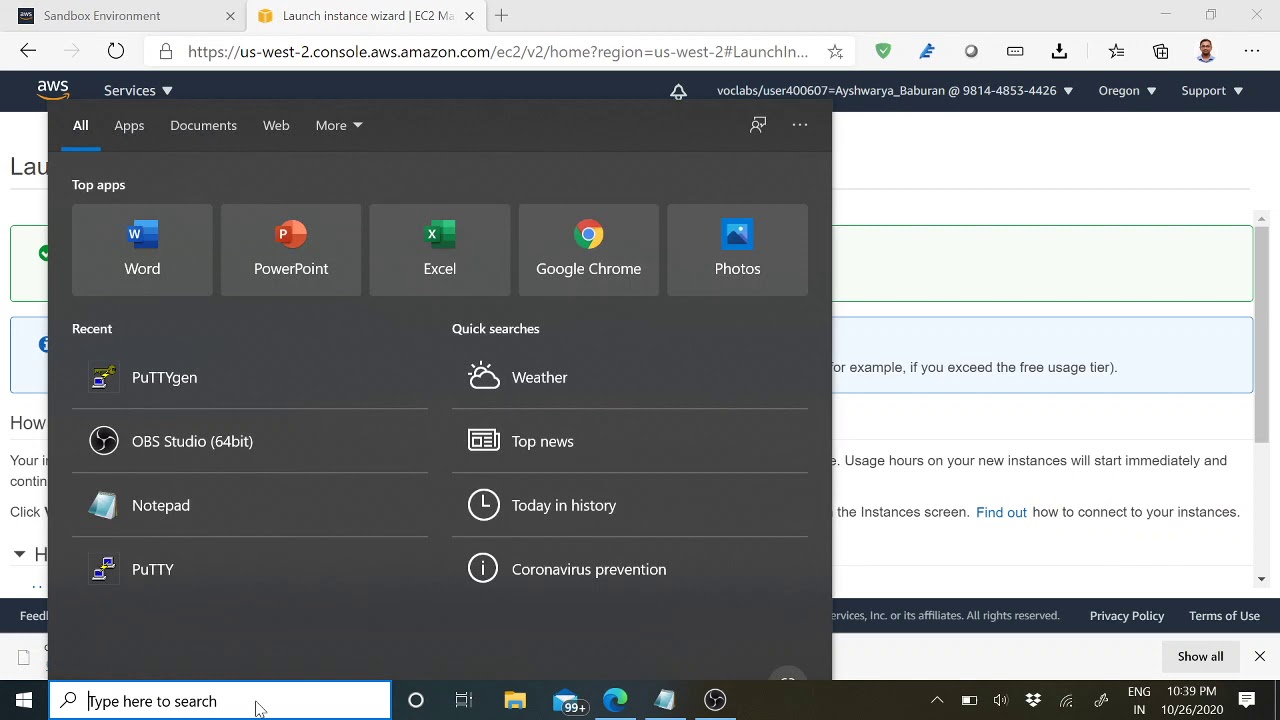This screenshot has height=720, width=1280.
Task: Launch PowerPoint from Top apps
Action: pos(291,250)
